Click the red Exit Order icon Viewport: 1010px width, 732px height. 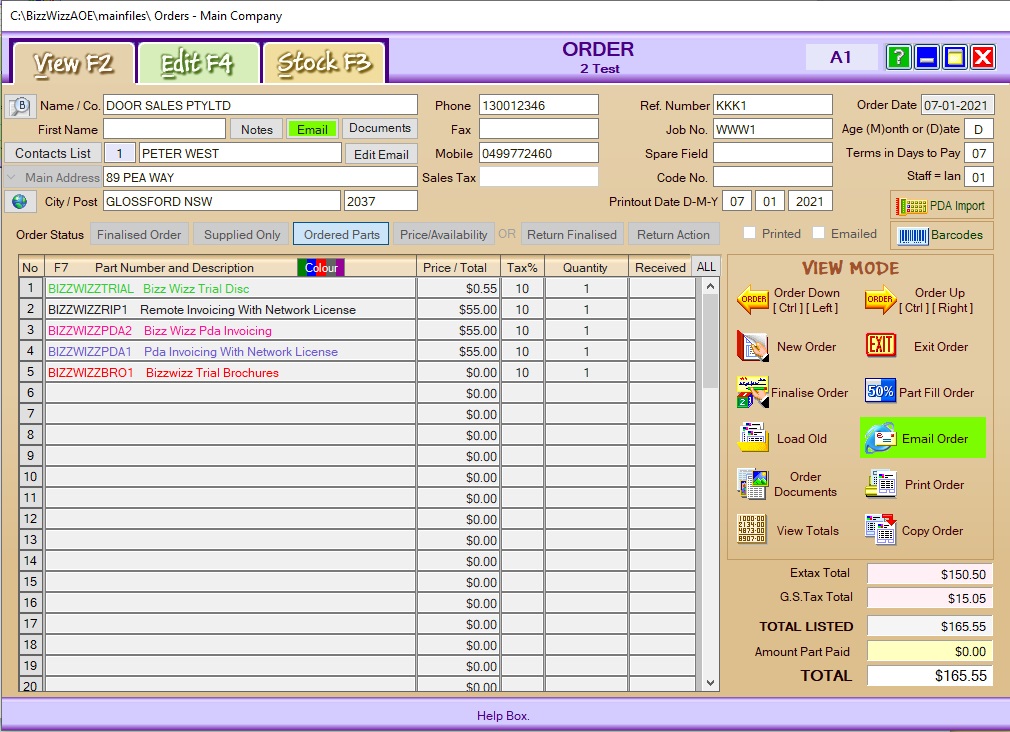(x=881, y=345)
